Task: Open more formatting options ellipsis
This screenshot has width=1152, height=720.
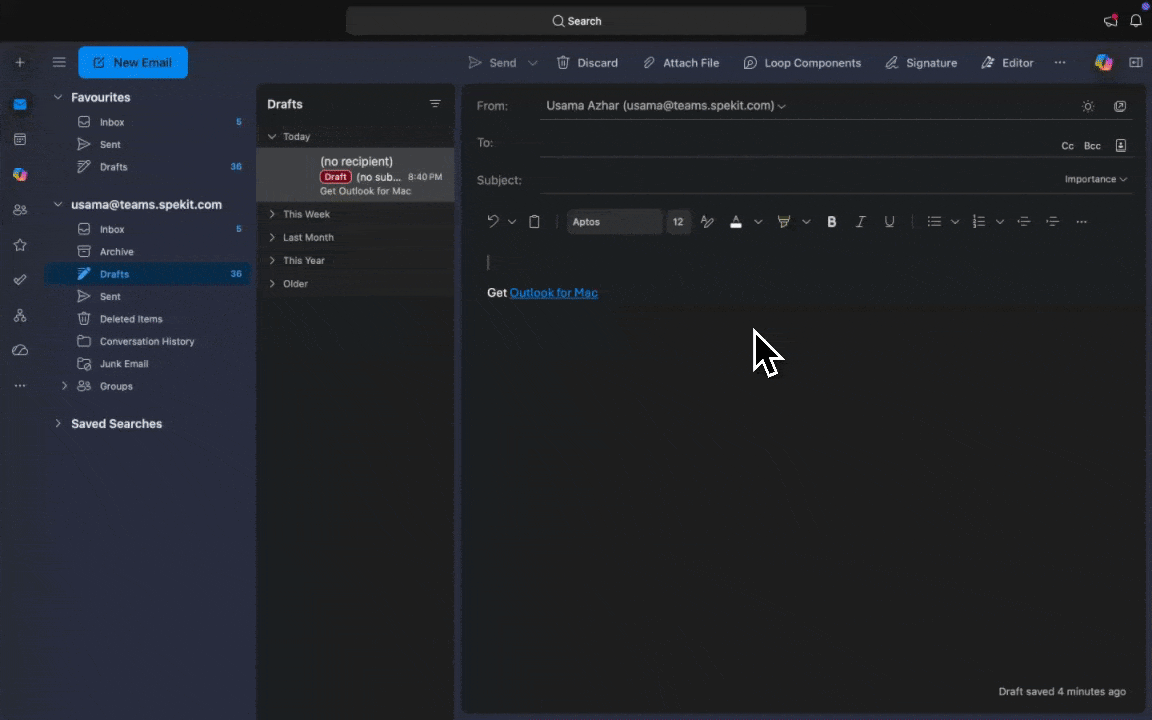Action: pos(1081,221)
